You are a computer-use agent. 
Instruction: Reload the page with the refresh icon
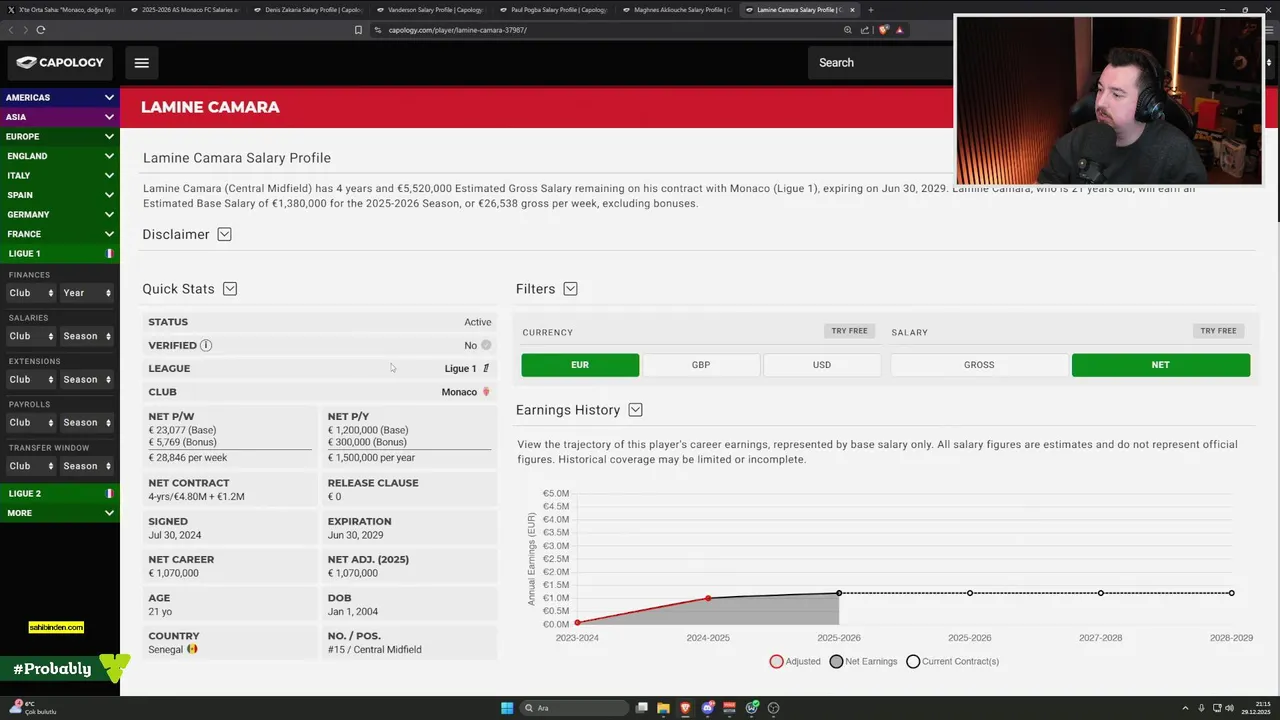pyautogui.click(x=40, y=30)
